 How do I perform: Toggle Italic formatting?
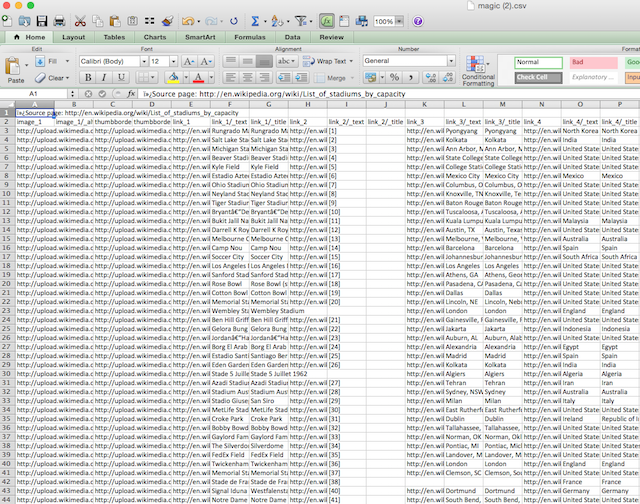(x=104, y=77)
